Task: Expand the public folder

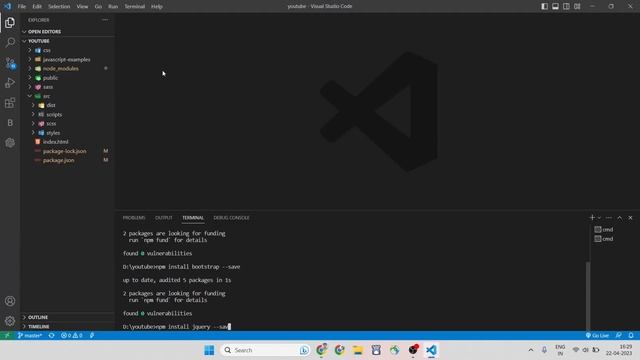Action: coord(67,78)
